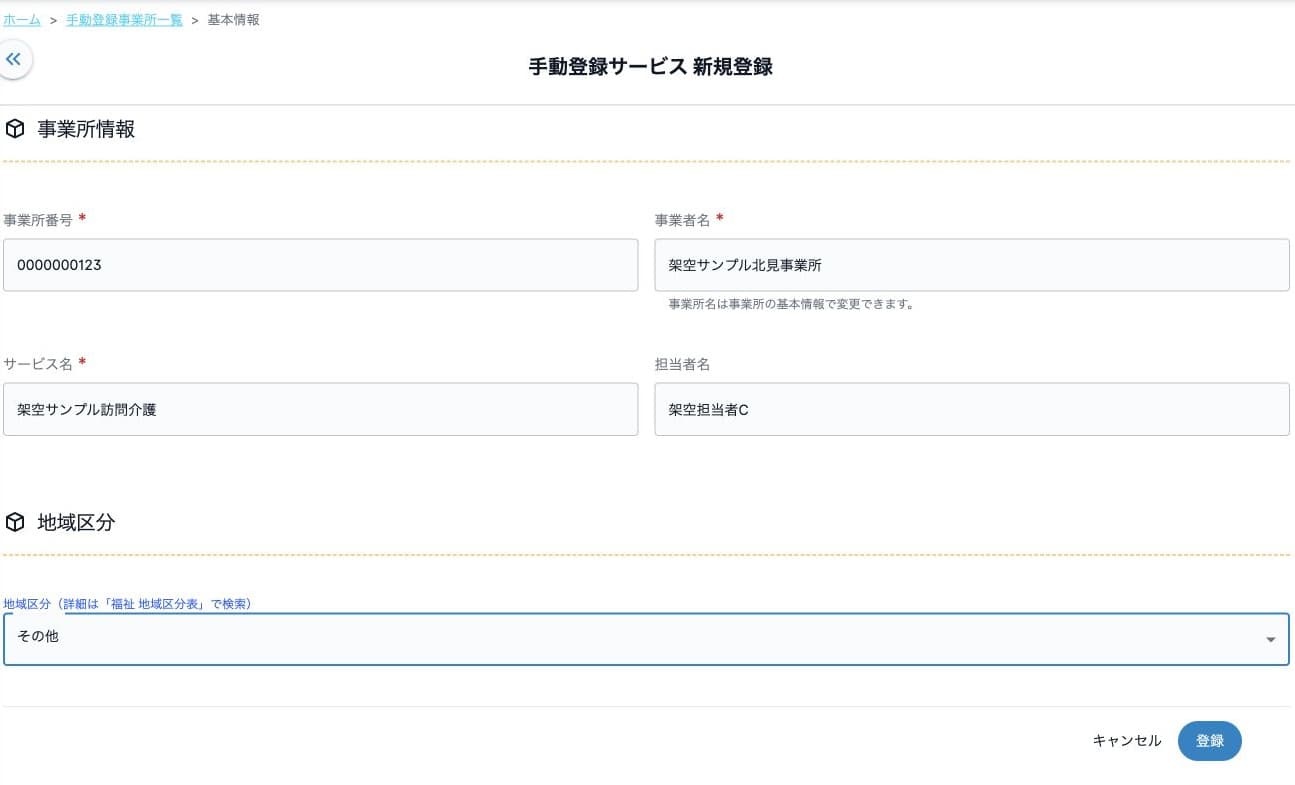Go to ホーム breadcrumb link
This screenshot has height=785, width=1295.
click(22, 20)
